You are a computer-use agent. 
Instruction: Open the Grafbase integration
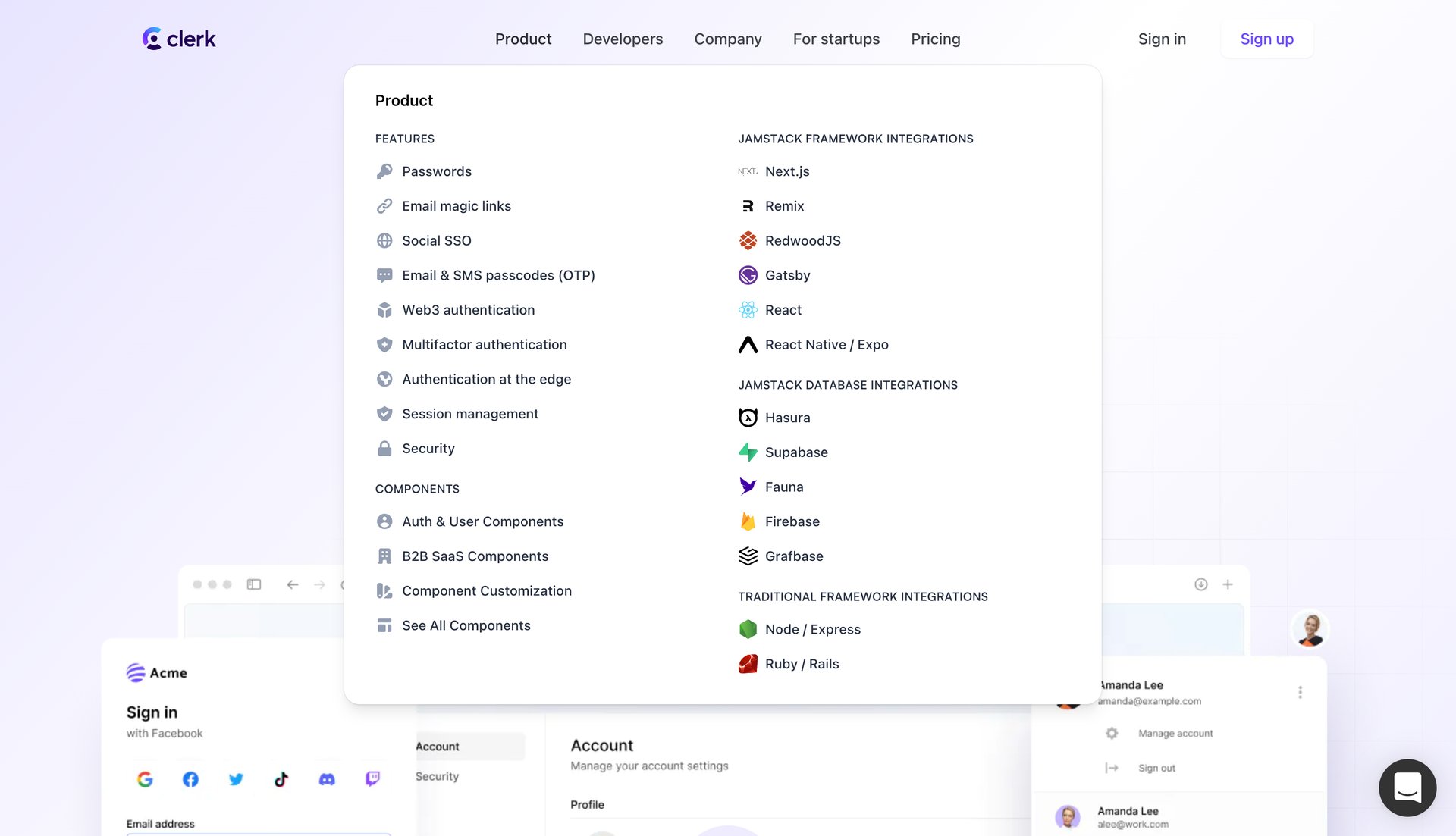(x=793, y=556)
